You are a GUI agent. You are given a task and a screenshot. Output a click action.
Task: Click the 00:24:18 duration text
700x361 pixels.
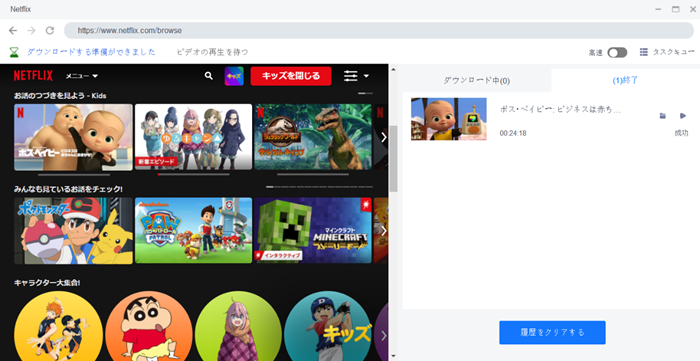(x=513, y=133)
